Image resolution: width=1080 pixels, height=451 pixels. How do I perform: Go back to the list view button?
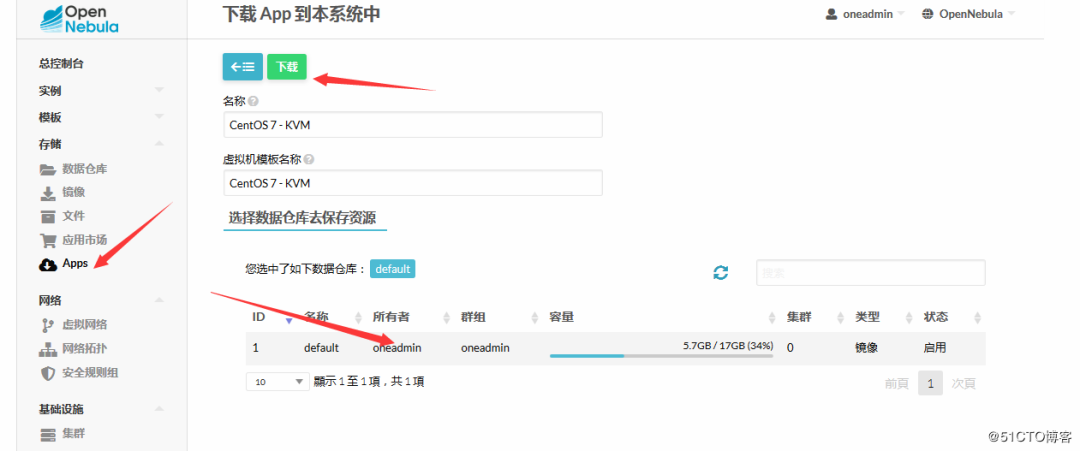(242, 67)
